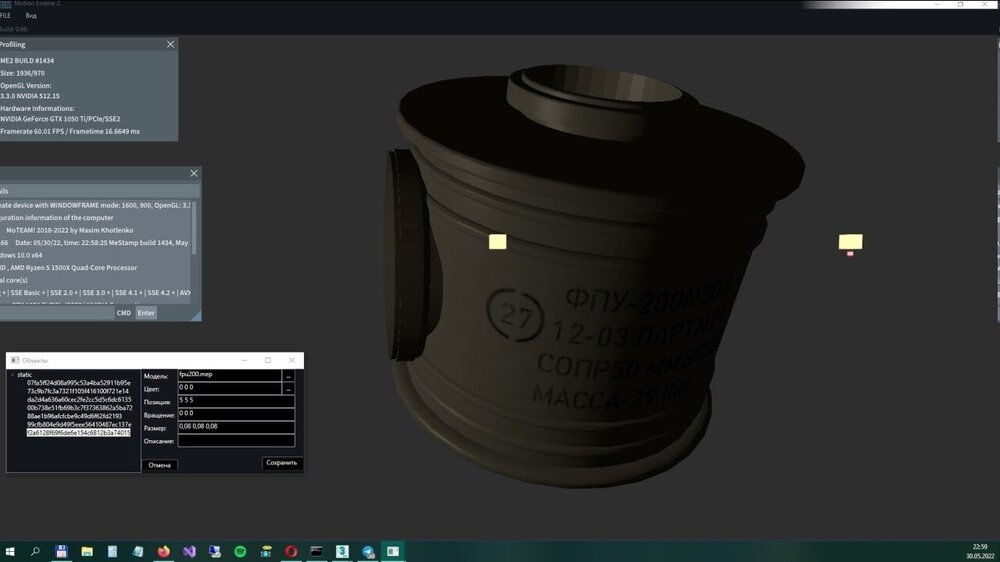Open the Вид menu
The height and width of the screenshot is (562, 1000).
click(x=31, y=17)
